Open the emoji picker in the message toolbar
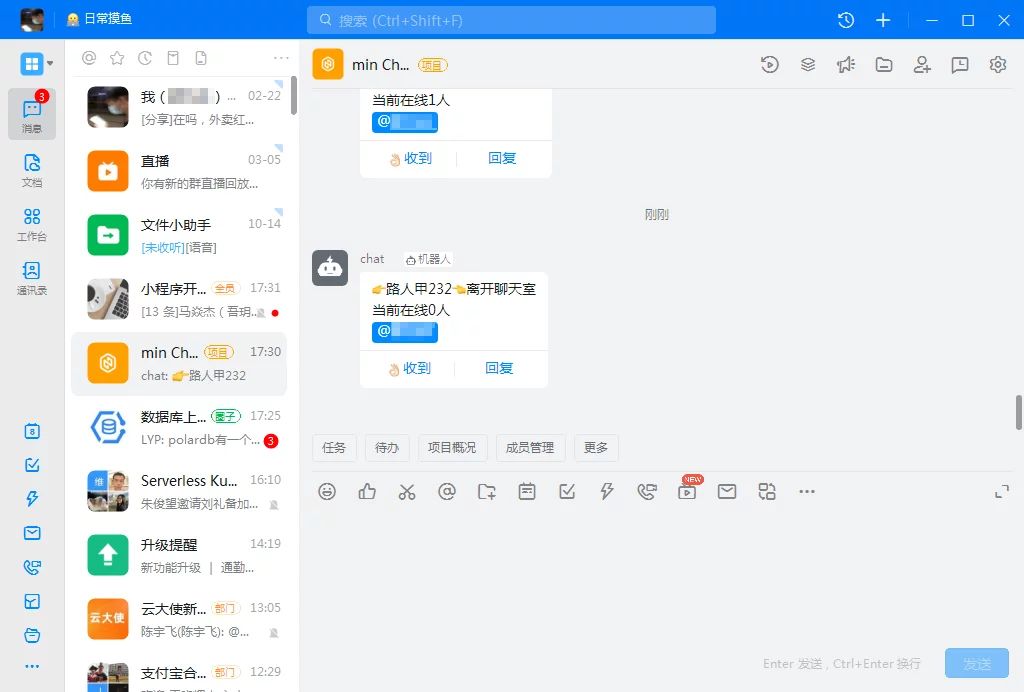This screenshot has height=692, width=1024. click(x=327, y=491)
